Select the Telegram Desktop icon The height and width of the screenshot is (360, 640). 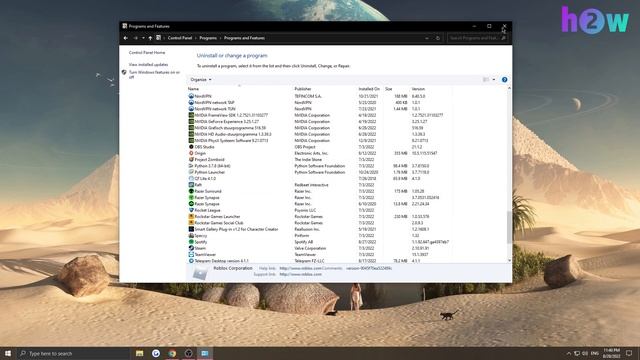[x=191, y=260]
